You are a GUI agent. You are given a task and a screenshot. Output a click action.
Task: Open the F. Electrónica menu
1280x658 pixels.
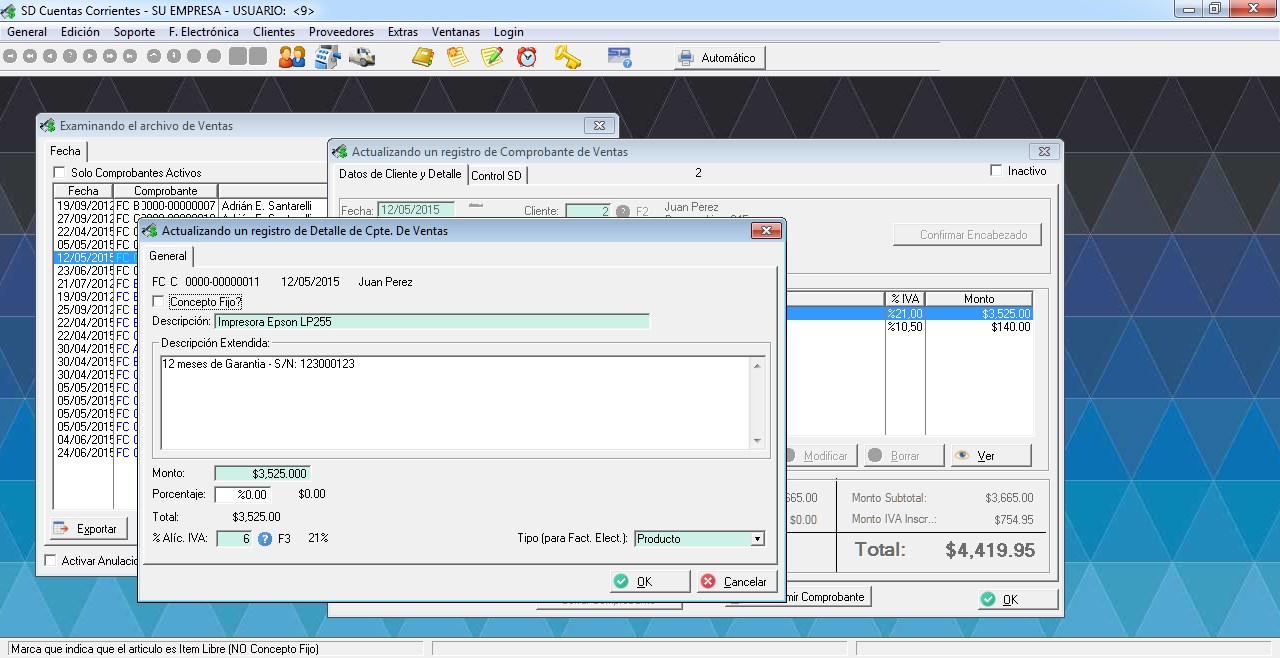pos(203,32)
